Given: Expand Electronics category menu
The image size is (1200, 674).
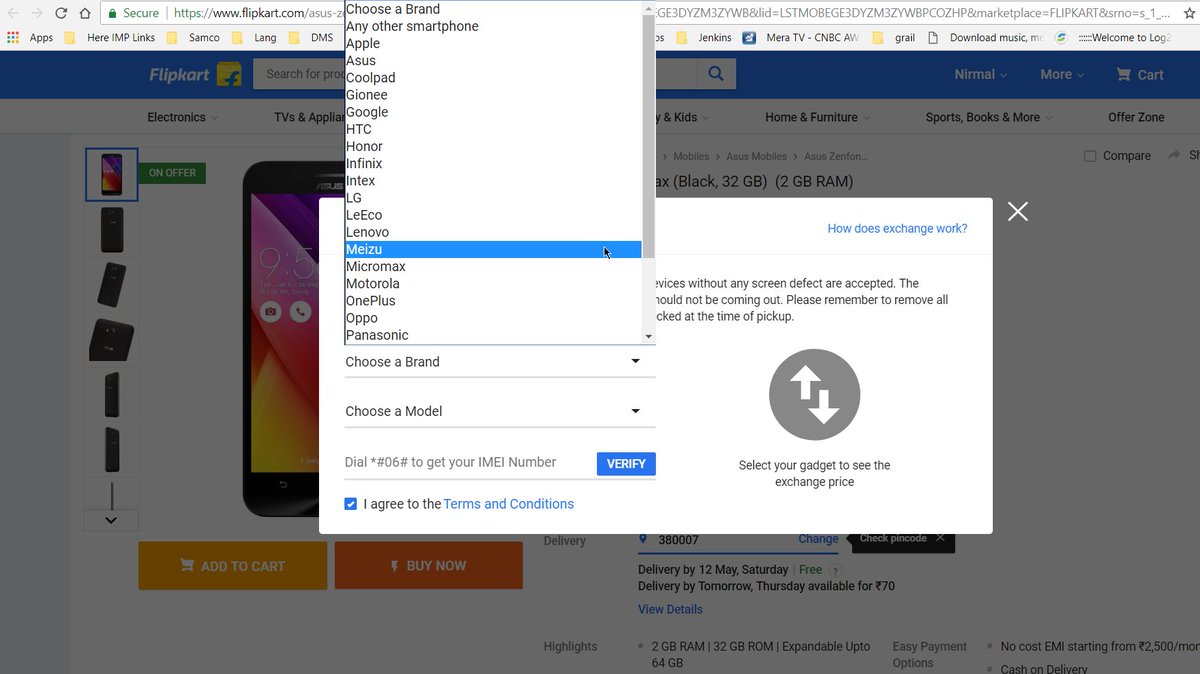Looking at the screenshot, I should pyautogui.click(x=182, y=117).
